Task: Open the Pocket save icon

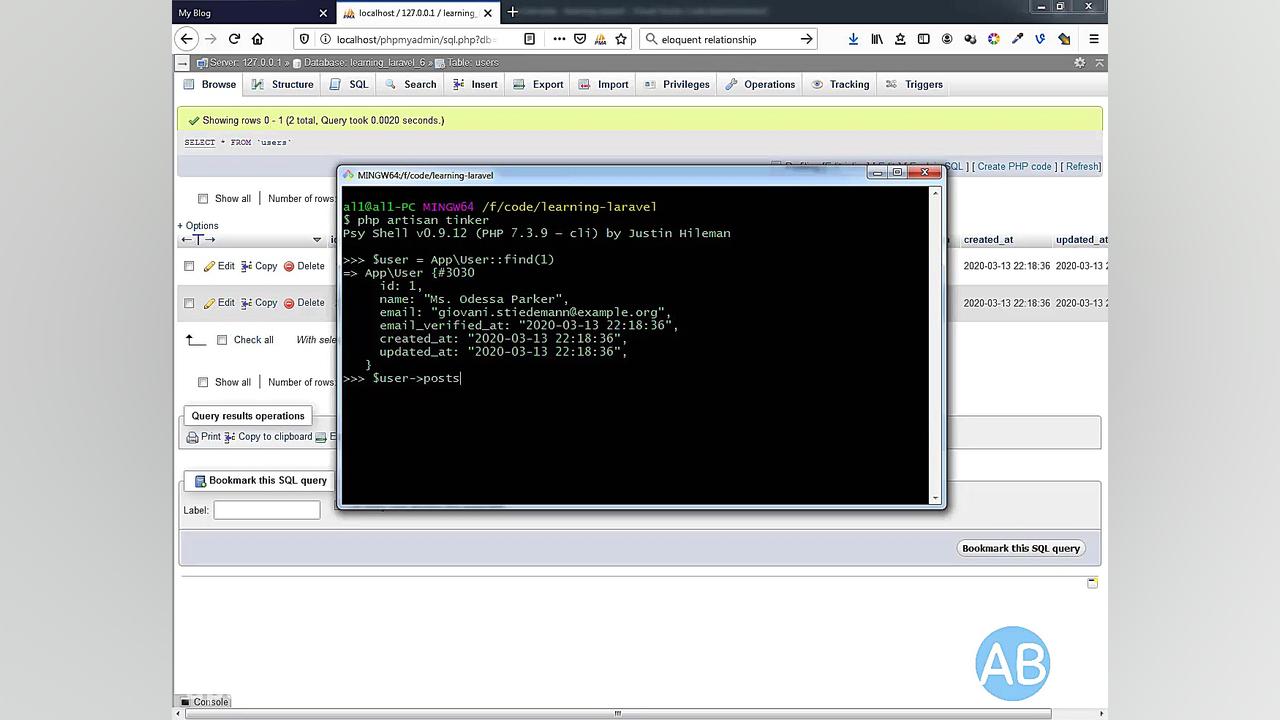Action: [x=580, y=39]
